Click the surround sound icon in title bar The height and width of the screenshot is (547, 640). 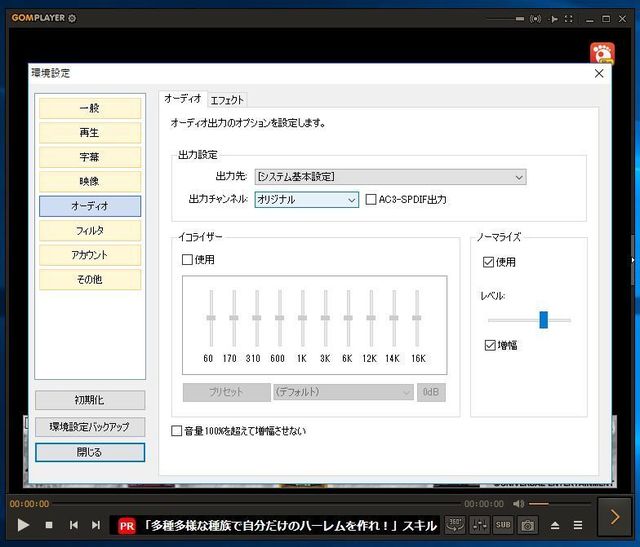535,19
